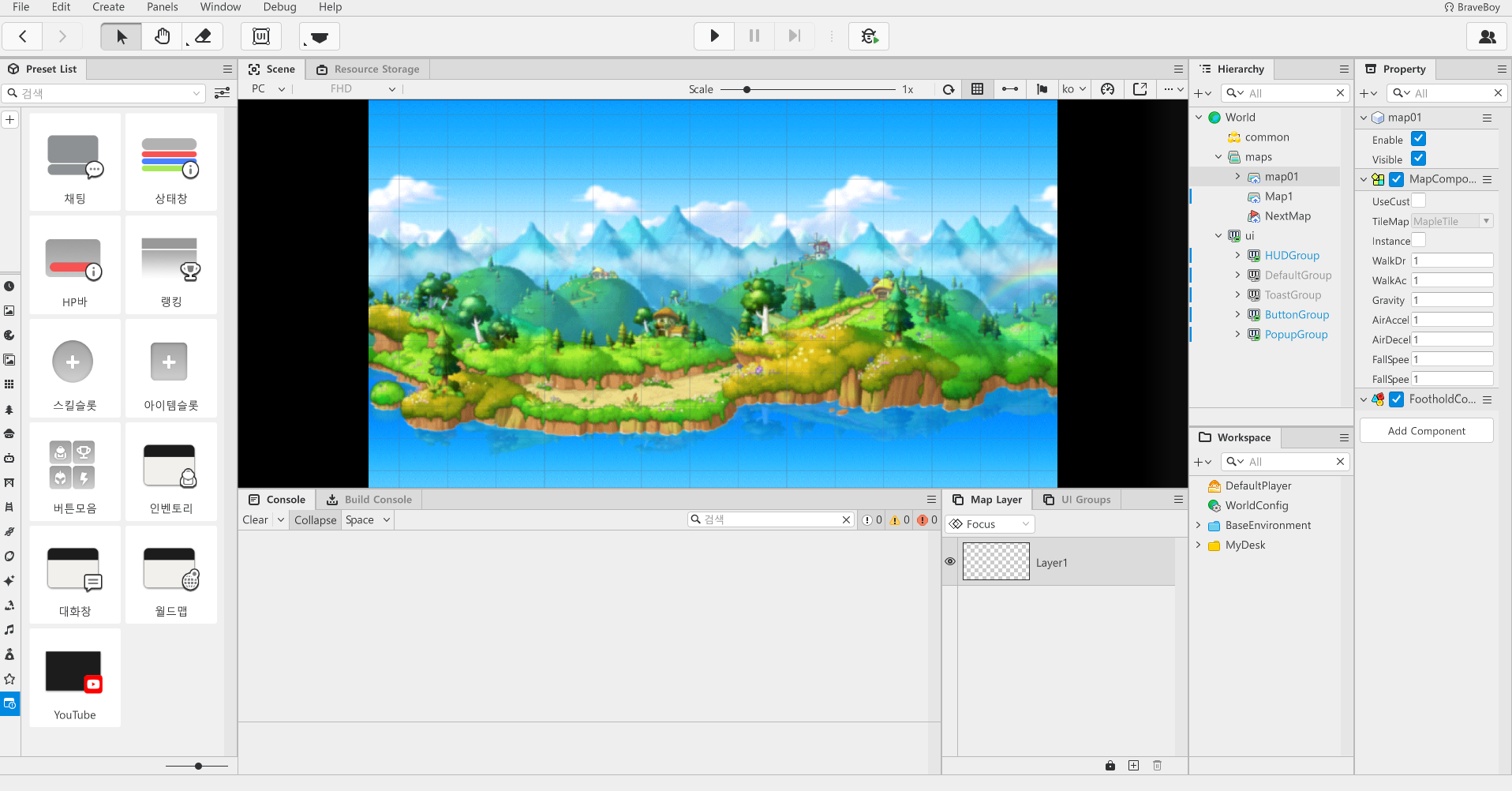Toggle Layer1 visibility eye
This screenshot has width=1512, height=791.
(950, 562)
